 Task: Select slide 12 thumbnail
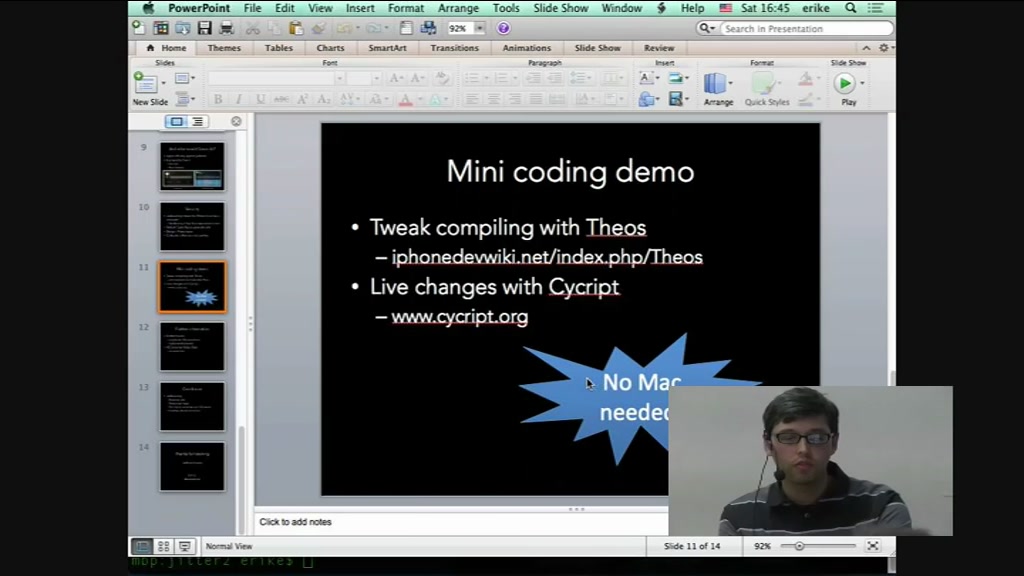(x=192, y=346)
